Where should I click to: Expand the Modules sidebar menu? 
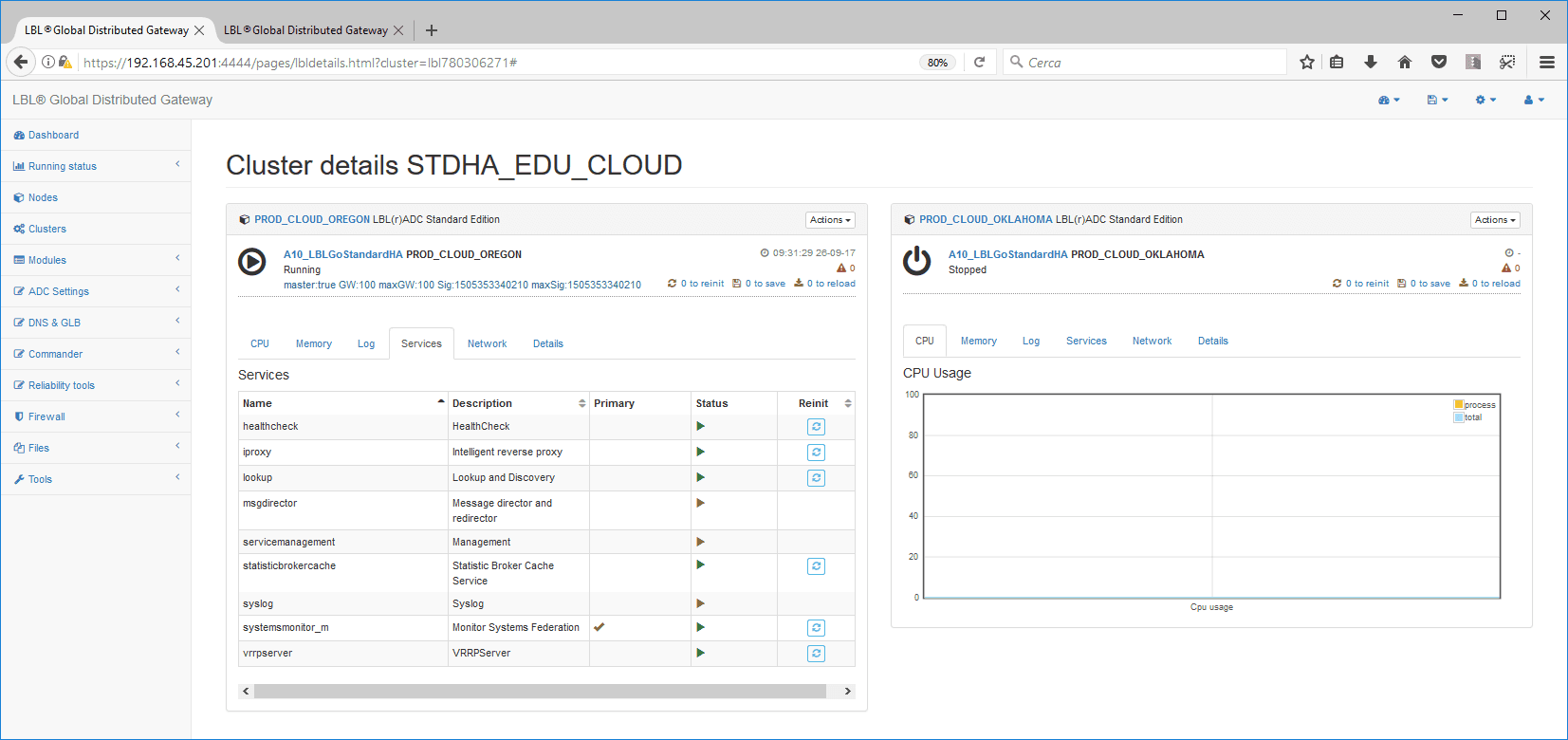click(x=95, y=260)
